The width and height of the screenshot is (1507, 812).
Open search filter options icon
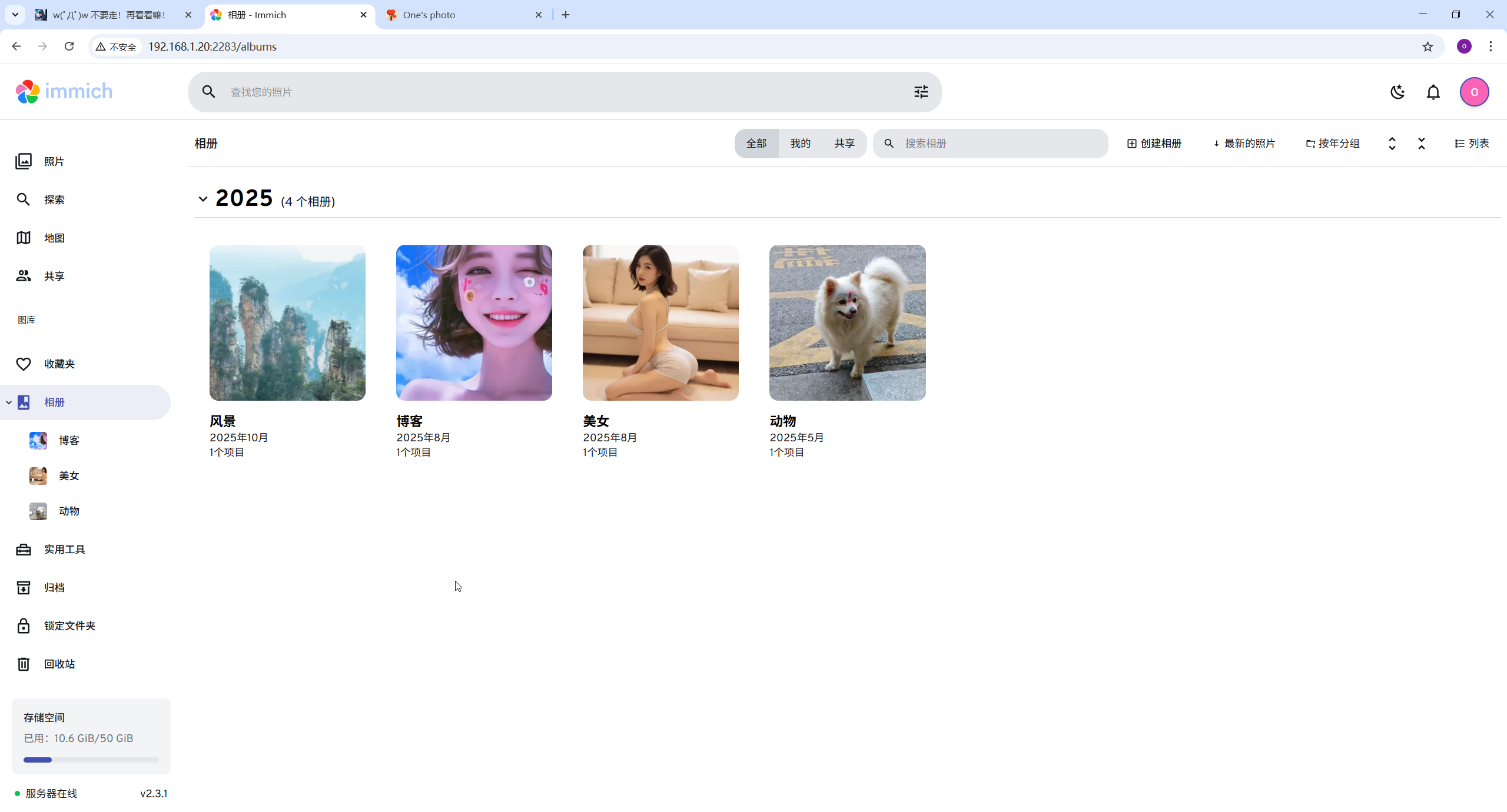(921, 92)
